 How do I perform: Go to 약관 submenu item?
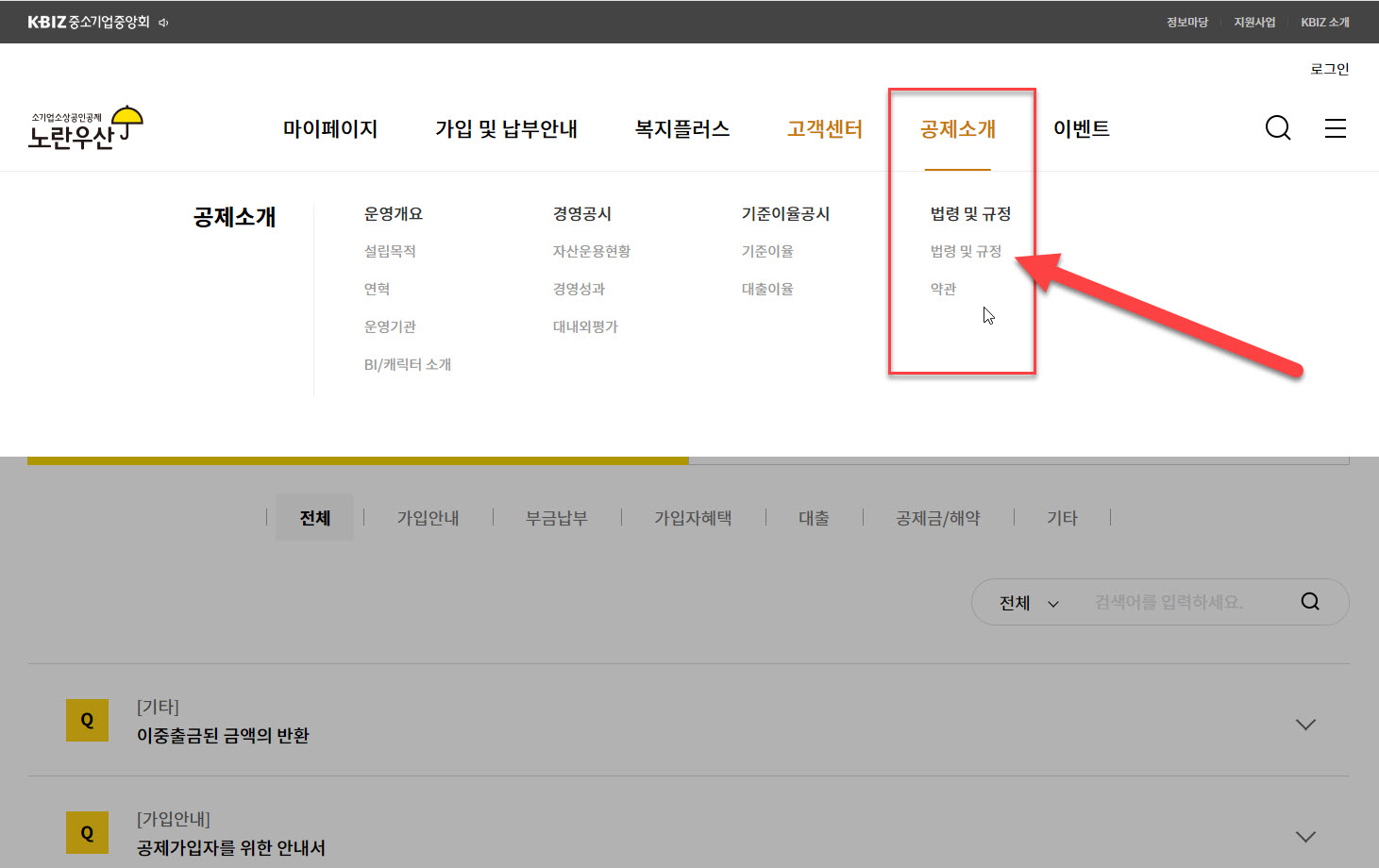[x=943, y=289]
